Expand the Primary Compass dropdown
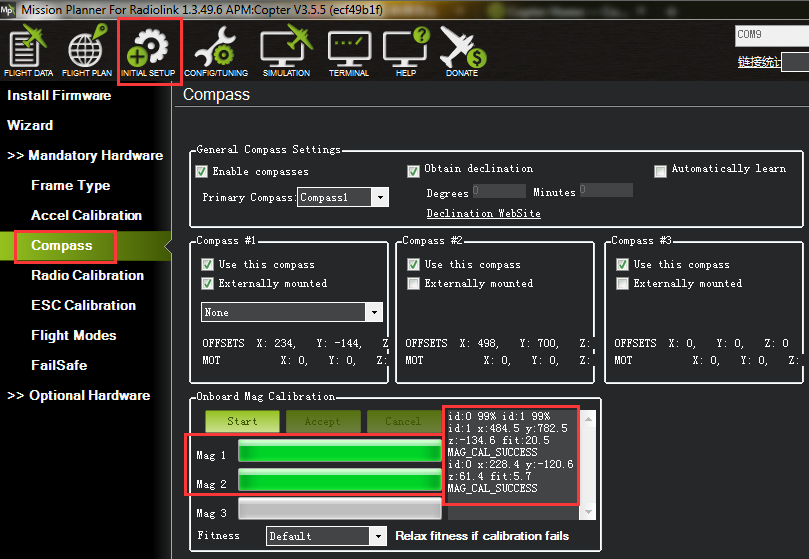Image resolution: width=809 pixels, height=559 pixels. pos(379,198)
